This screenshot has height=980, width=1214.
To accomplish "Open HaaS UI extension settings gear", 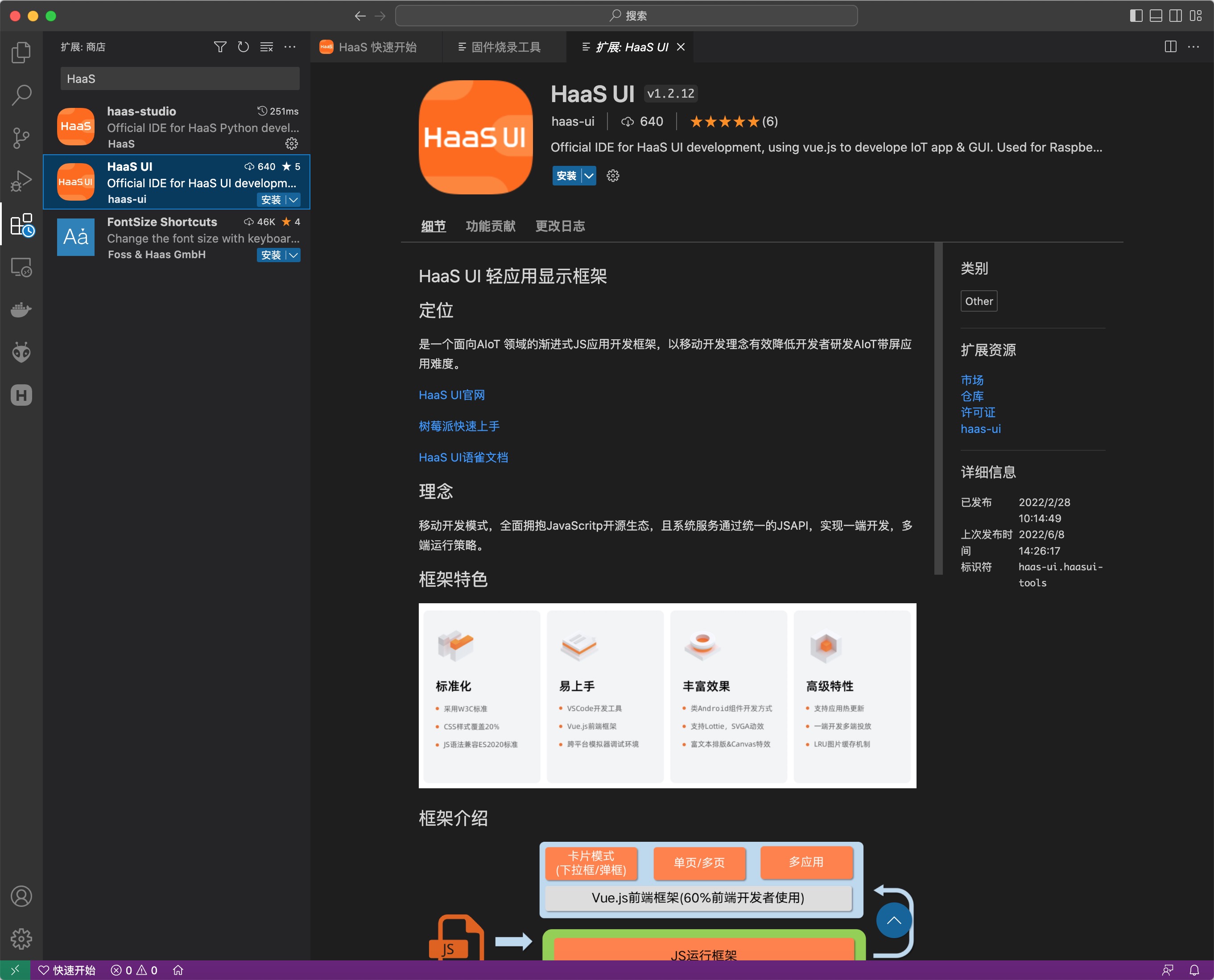I will [x=613, y=176].
